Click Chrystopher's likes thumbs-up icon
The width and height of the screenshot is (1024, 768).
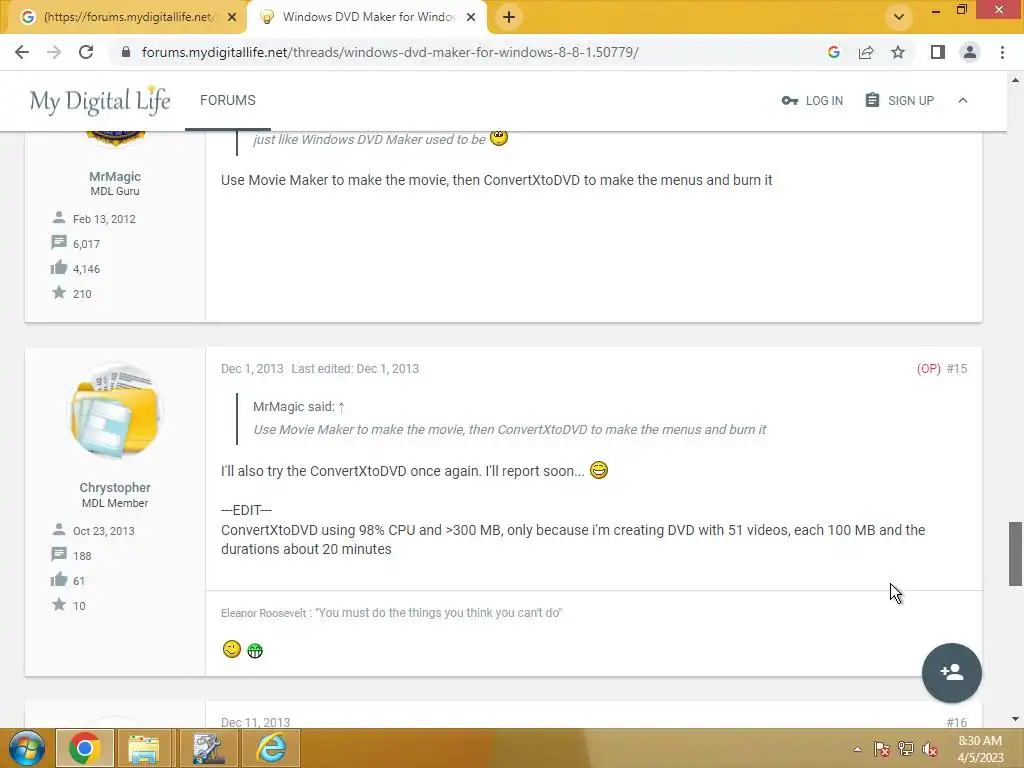pos(59,580)
